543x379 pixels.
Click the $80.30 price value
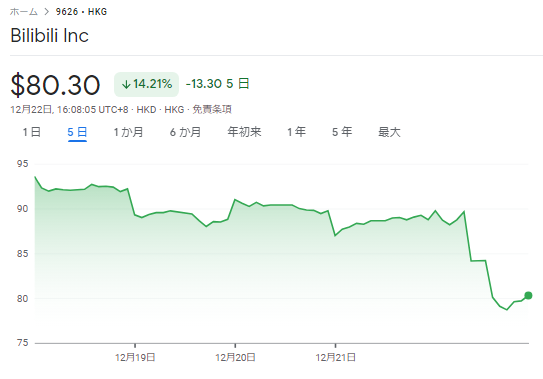[55, 85]
